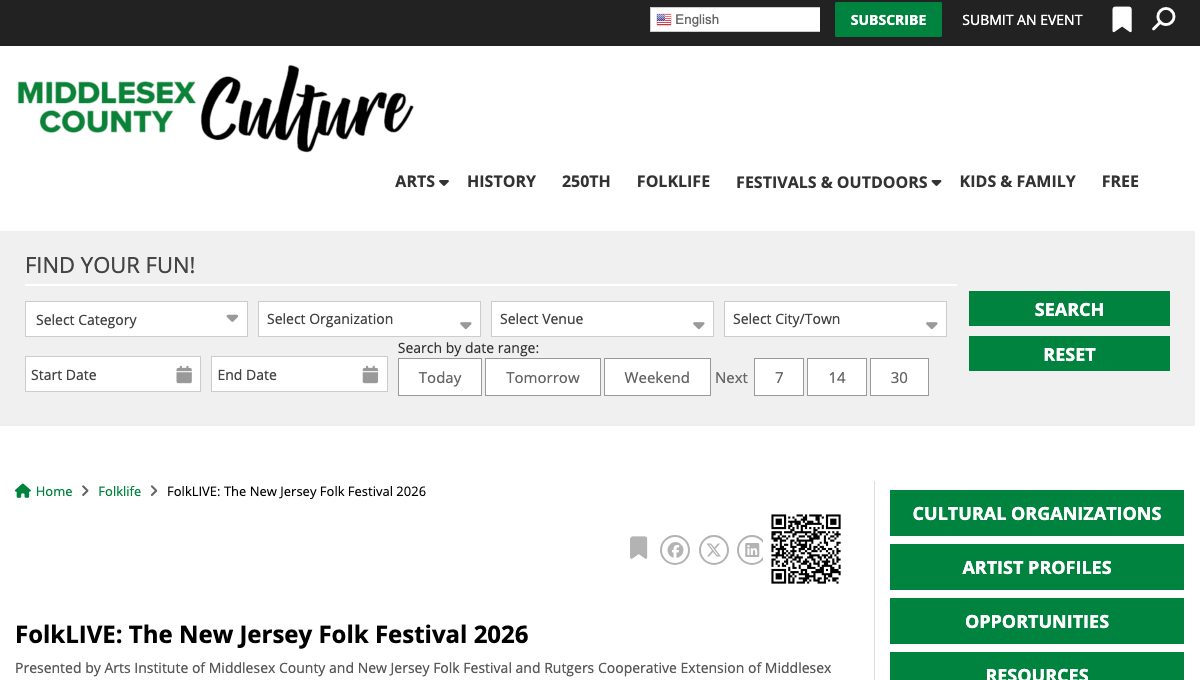The image size is (1200, 680).
Task: Open the Select Organization dropdown
Action: pos(369,319)
